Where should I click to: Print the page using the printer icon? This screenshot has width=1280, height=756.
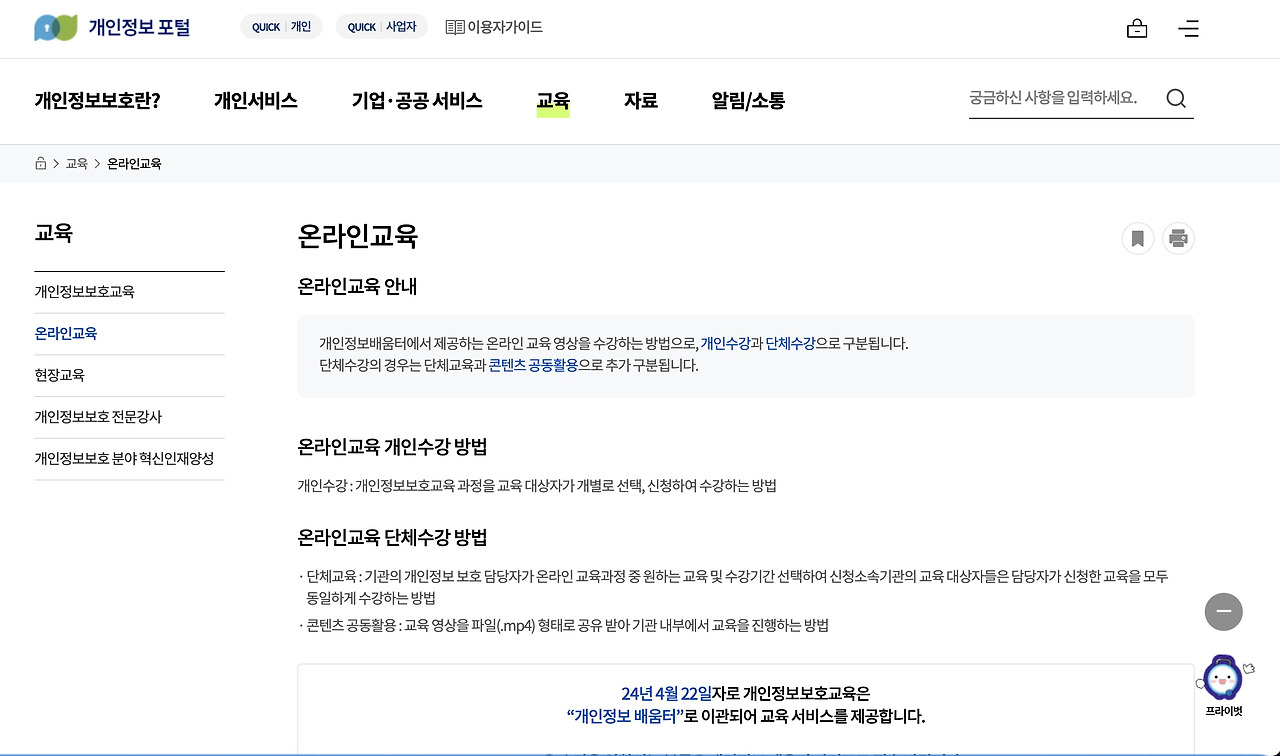pyautogui.click(x=1177, y=238)
